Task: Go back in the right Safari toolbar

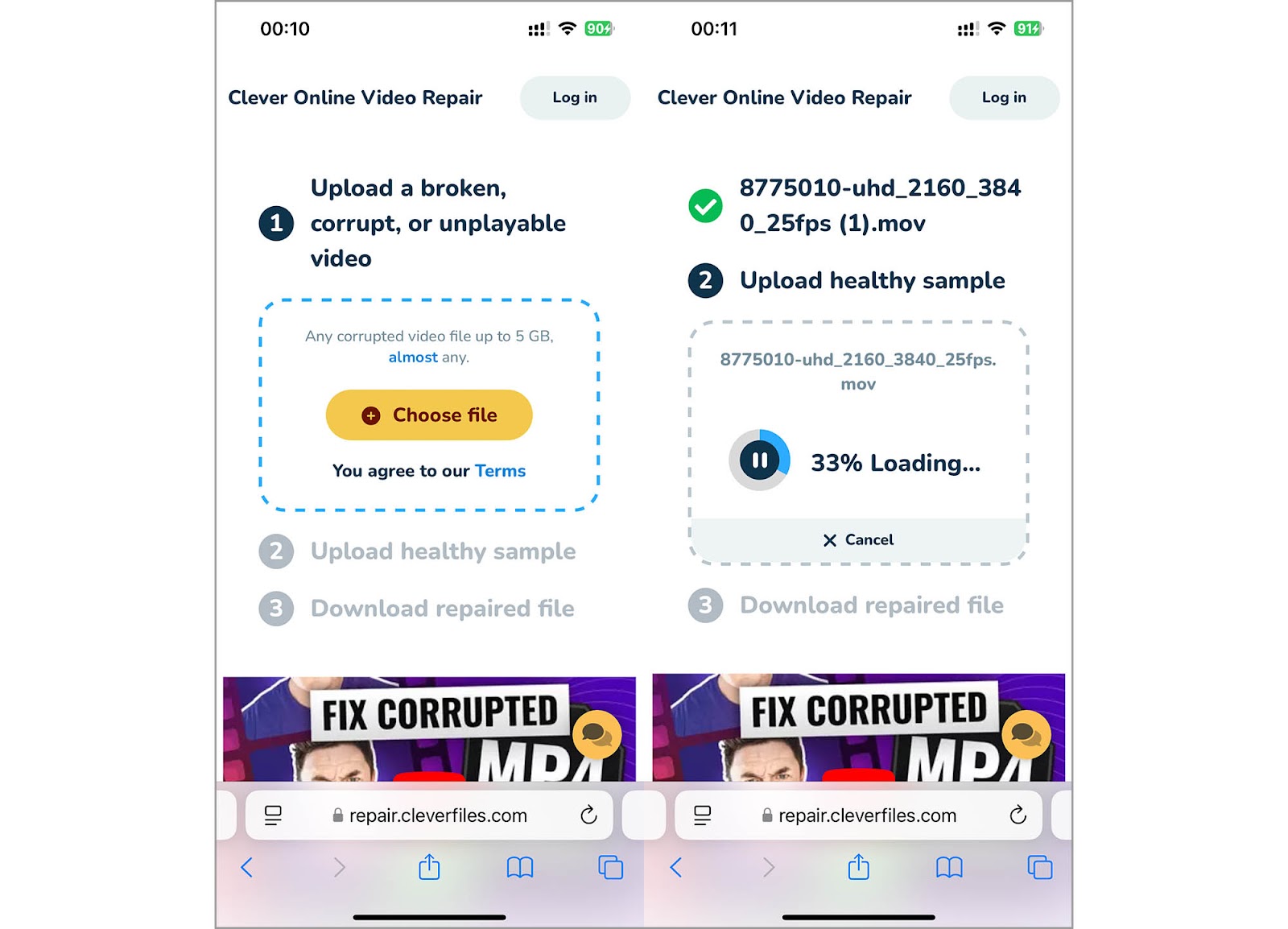Action: pyautogui.click(x=676, y=867)
